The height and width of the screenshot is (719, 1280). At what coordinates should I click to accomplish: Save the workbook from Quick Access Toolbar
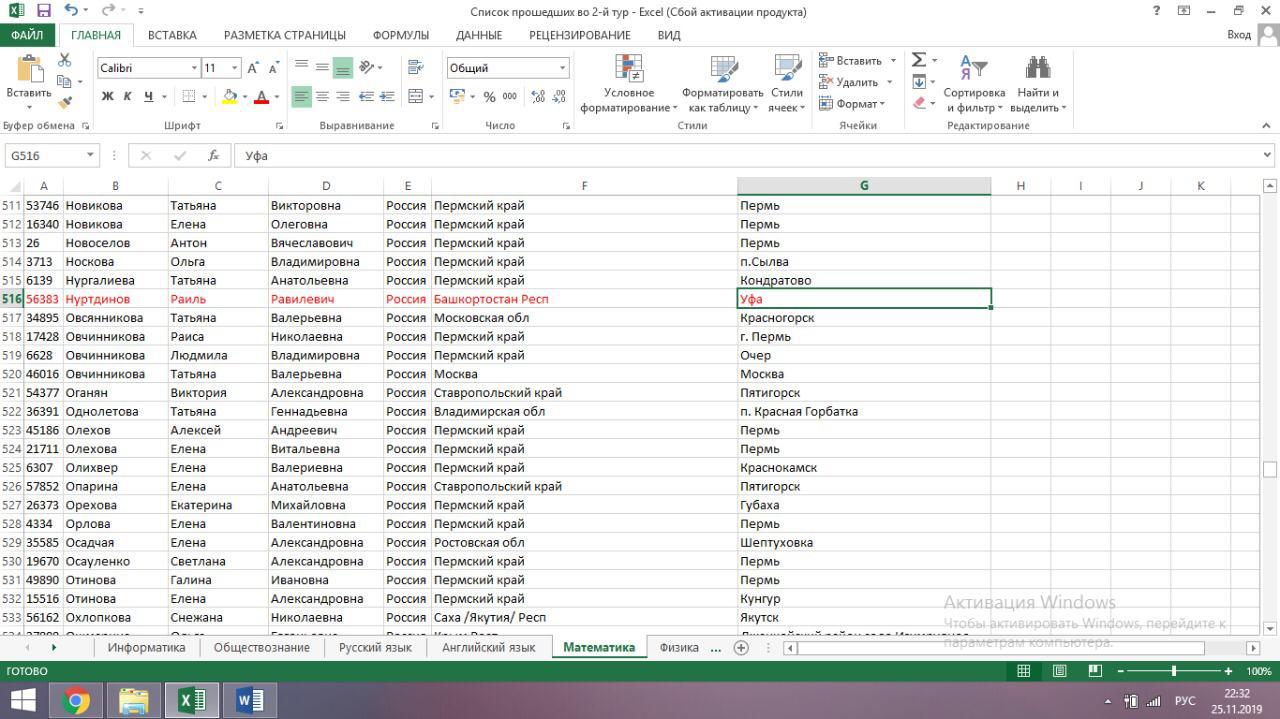tap(43, 11)
